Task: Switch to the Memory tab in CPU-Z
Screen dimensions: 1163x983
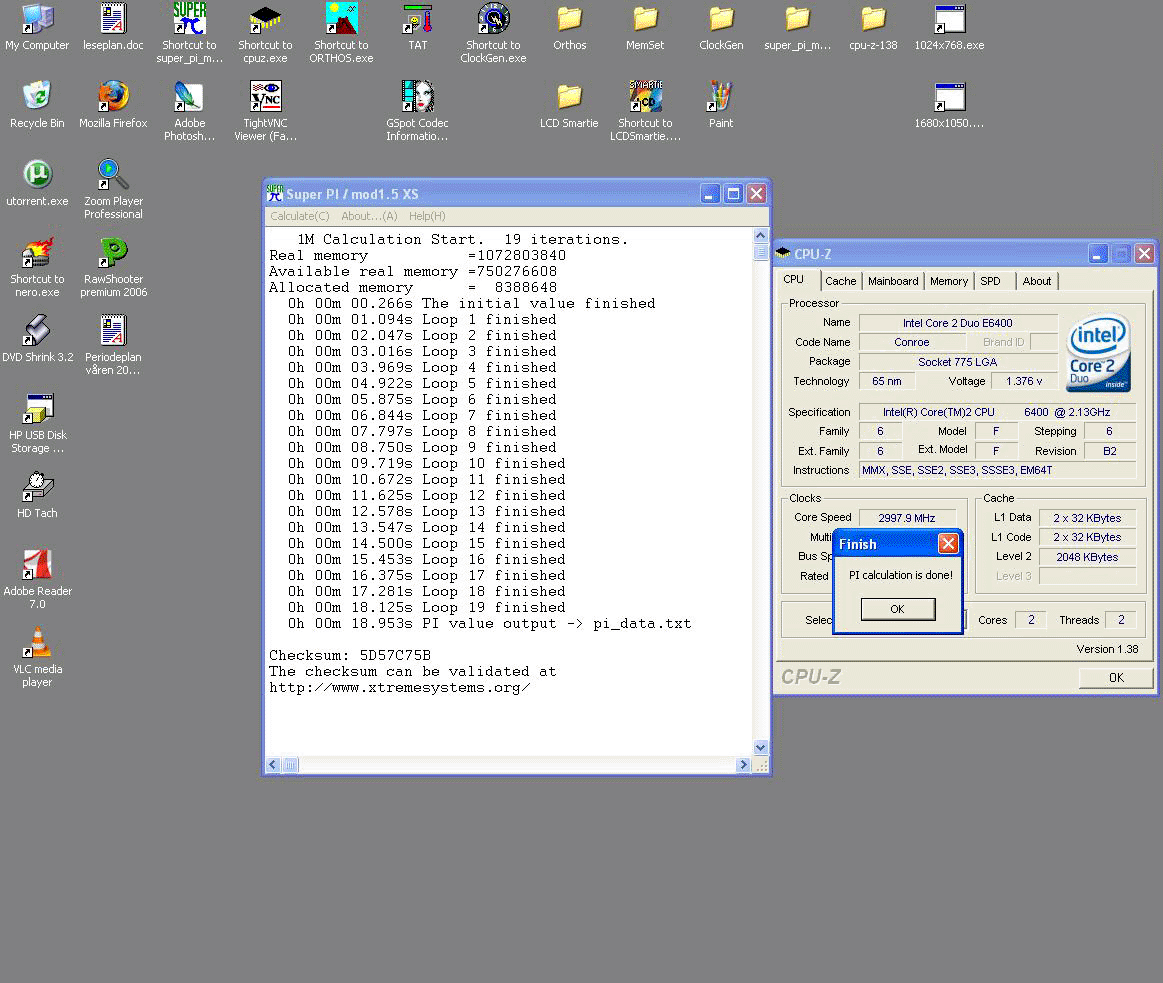Action: [949, 281]
